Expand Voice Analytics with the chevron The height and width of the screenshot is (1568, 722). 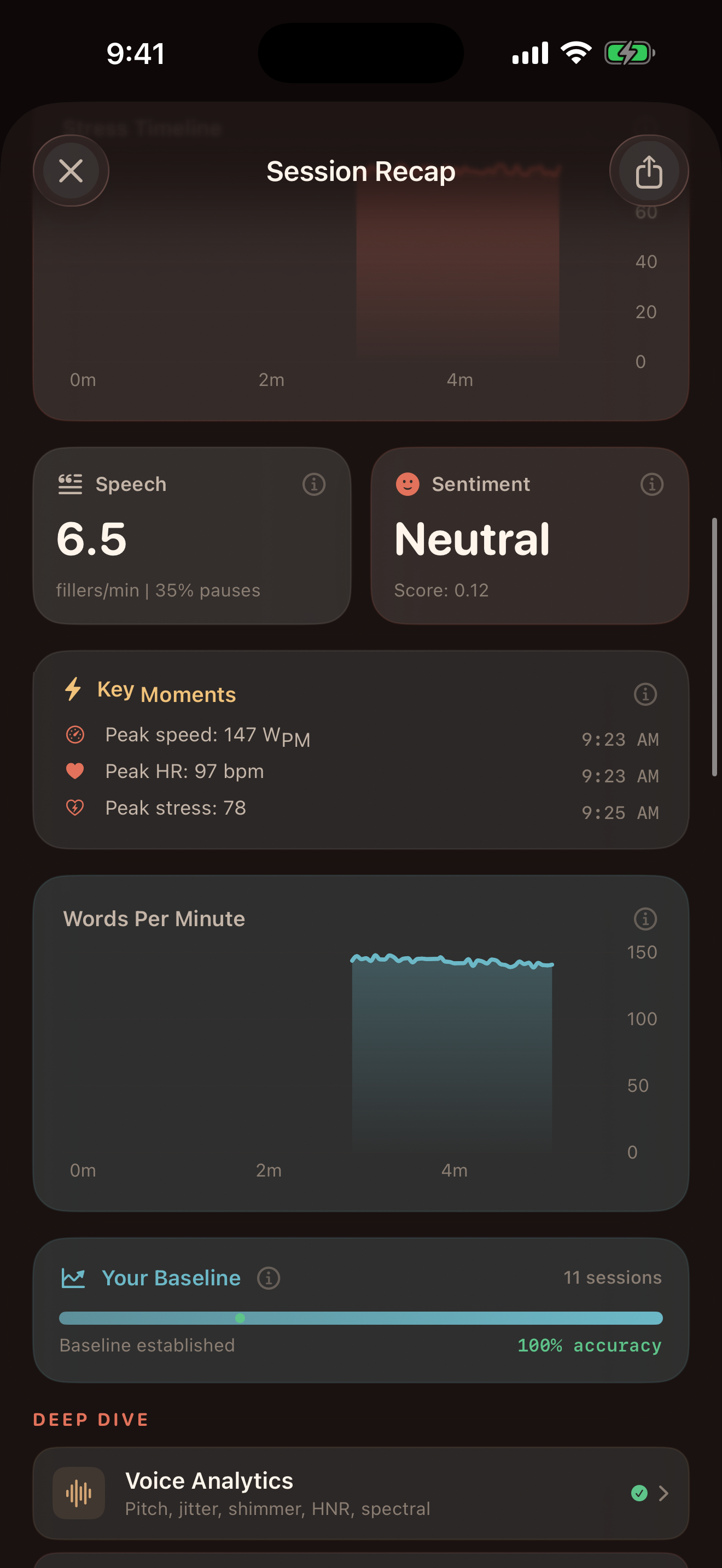tap(663, 1493)
